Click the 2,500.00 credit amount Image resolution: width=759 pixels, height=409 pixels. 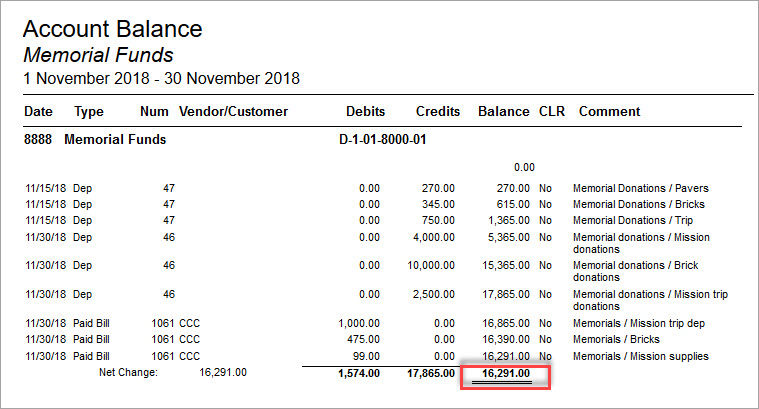point(434,294)
